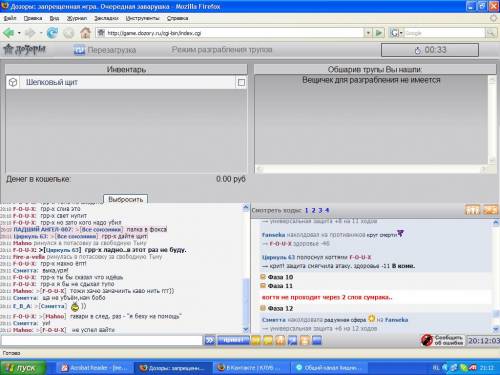
Task: Click the 00:33 timer button
Action: [430, 50]
